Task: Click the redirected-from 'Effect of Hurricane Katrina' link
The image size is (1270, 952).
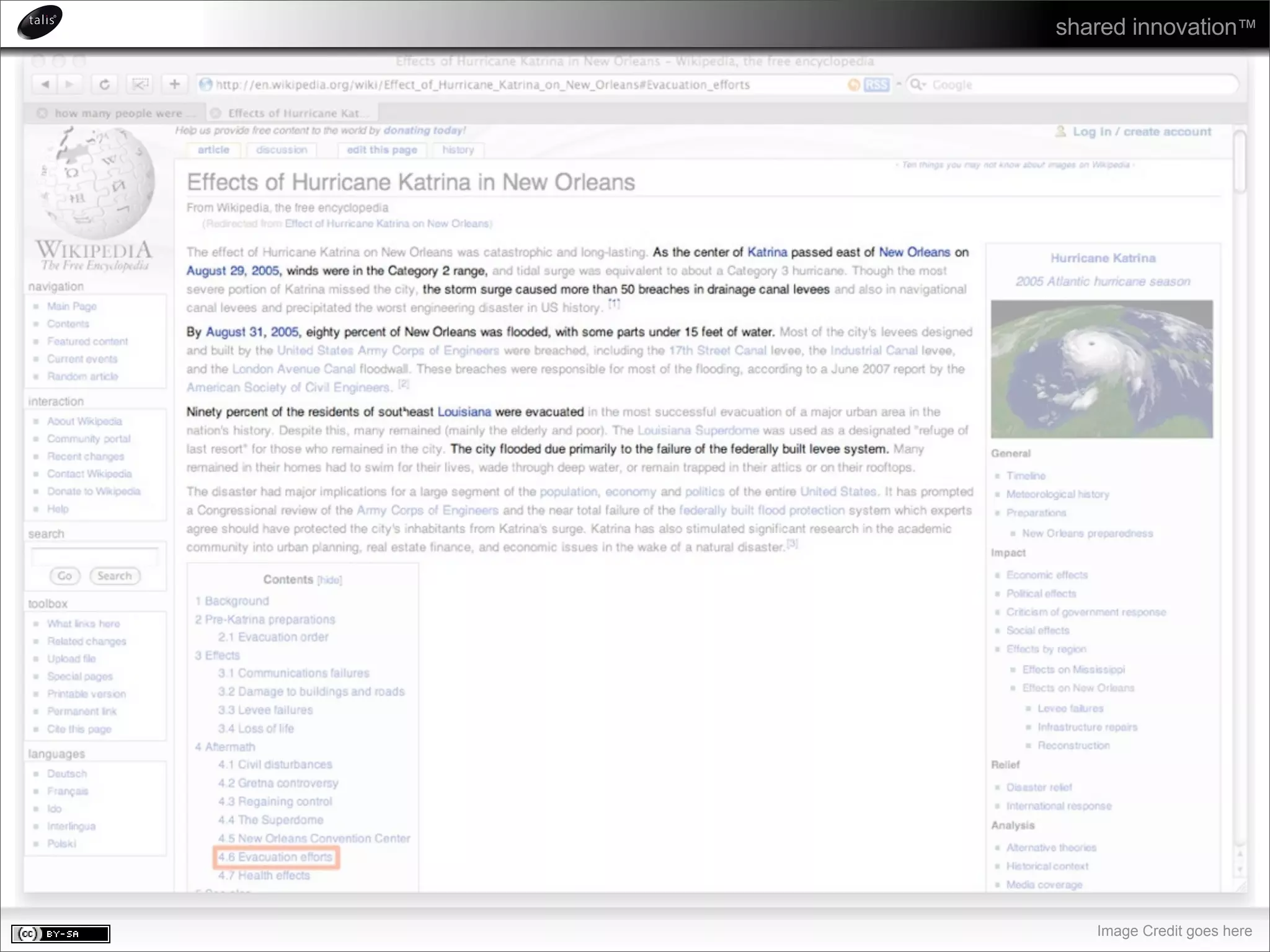Action: click(387, 224)
